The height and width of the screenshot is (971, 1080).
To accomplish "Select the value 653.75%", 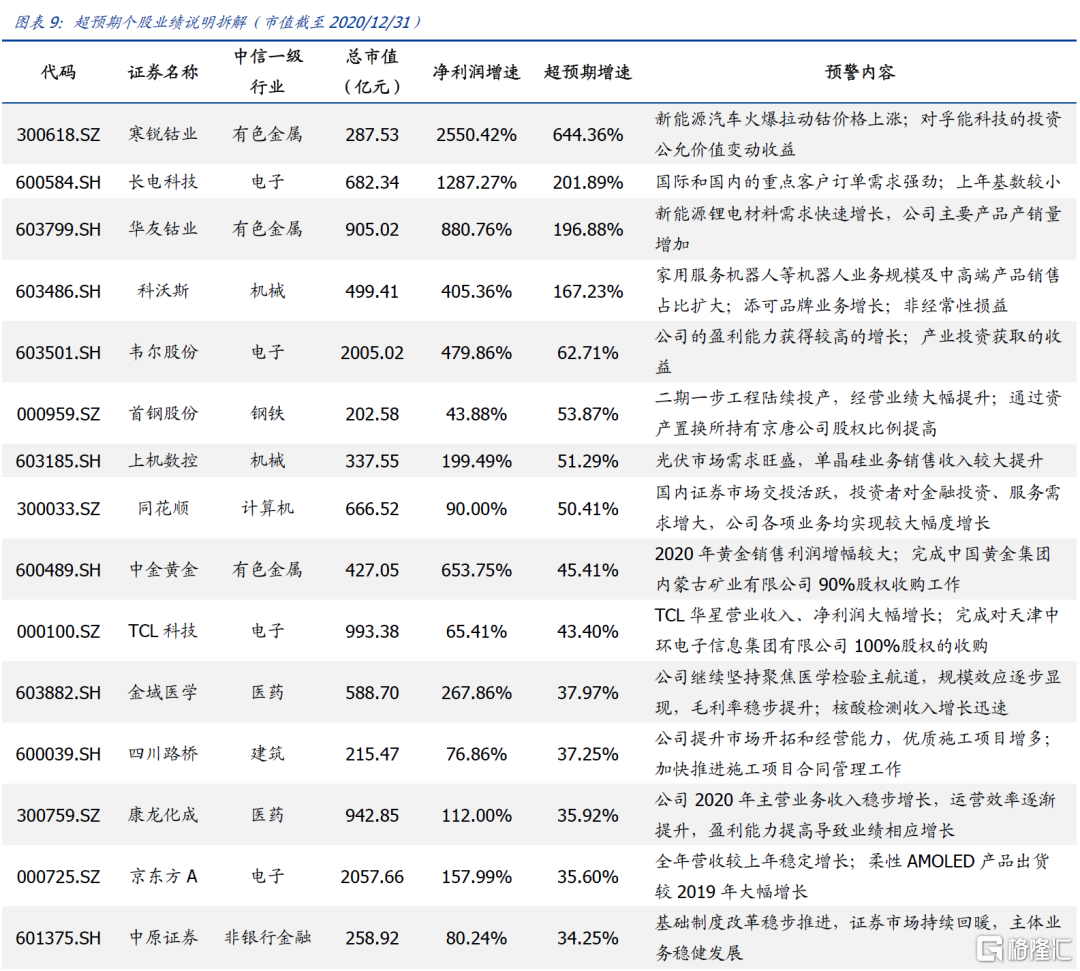I will pos(476,570).
